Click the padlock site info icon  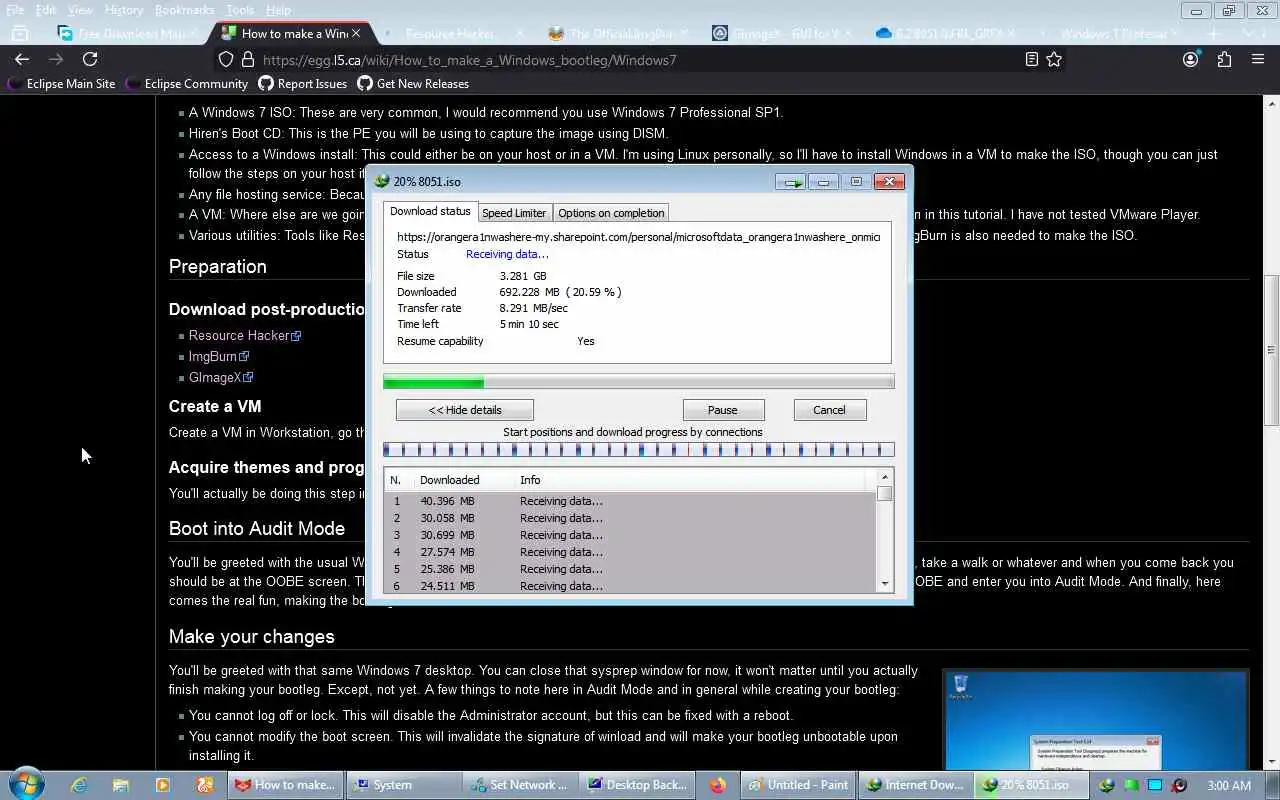coord(247,60)
